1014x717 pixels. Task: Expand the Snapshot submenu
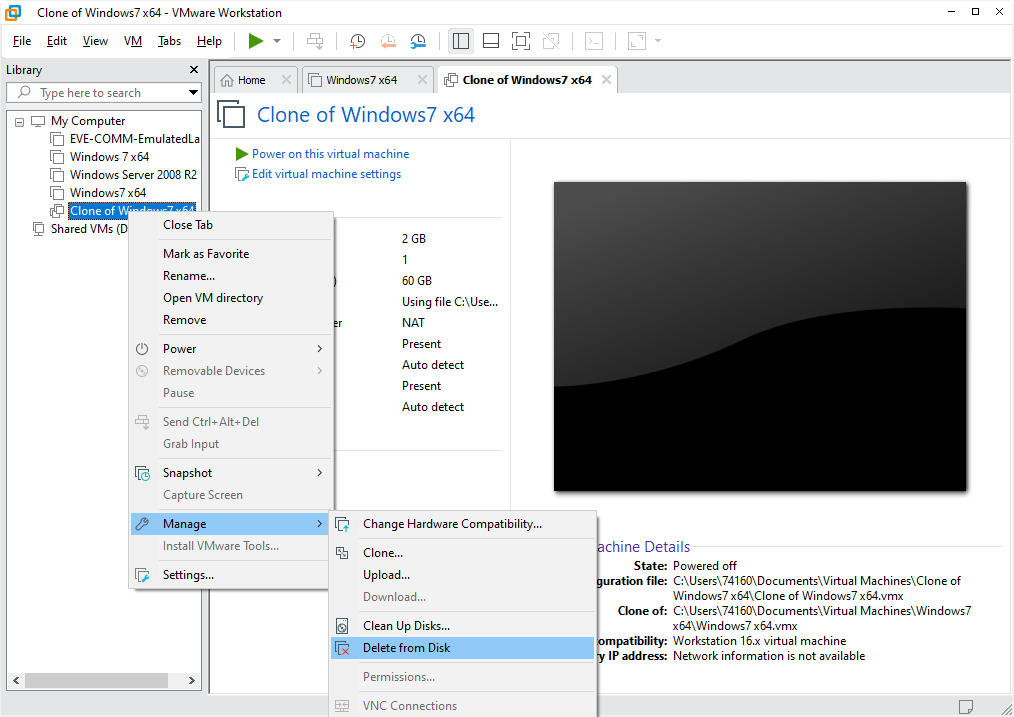[232, 473]
